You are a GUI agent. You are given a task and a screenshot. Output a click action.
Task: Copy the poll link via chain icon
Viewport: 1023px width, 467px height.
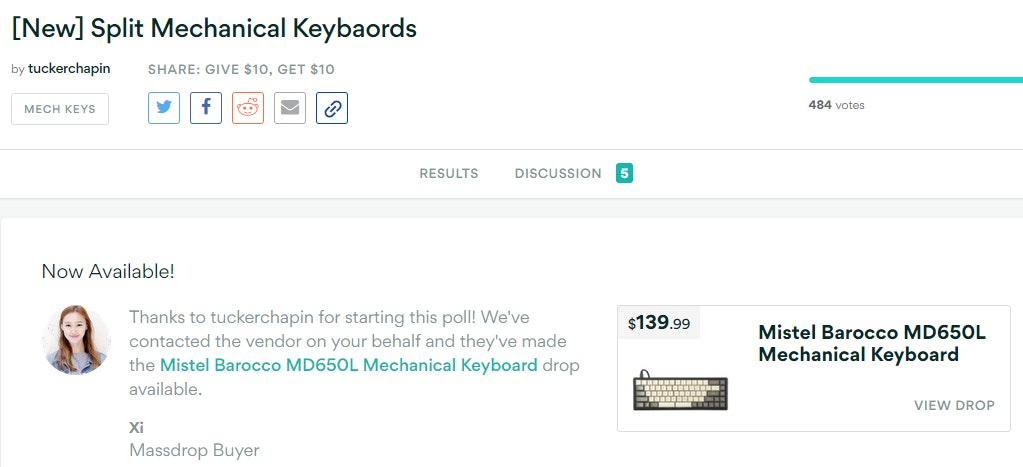[x=332, y=108]
